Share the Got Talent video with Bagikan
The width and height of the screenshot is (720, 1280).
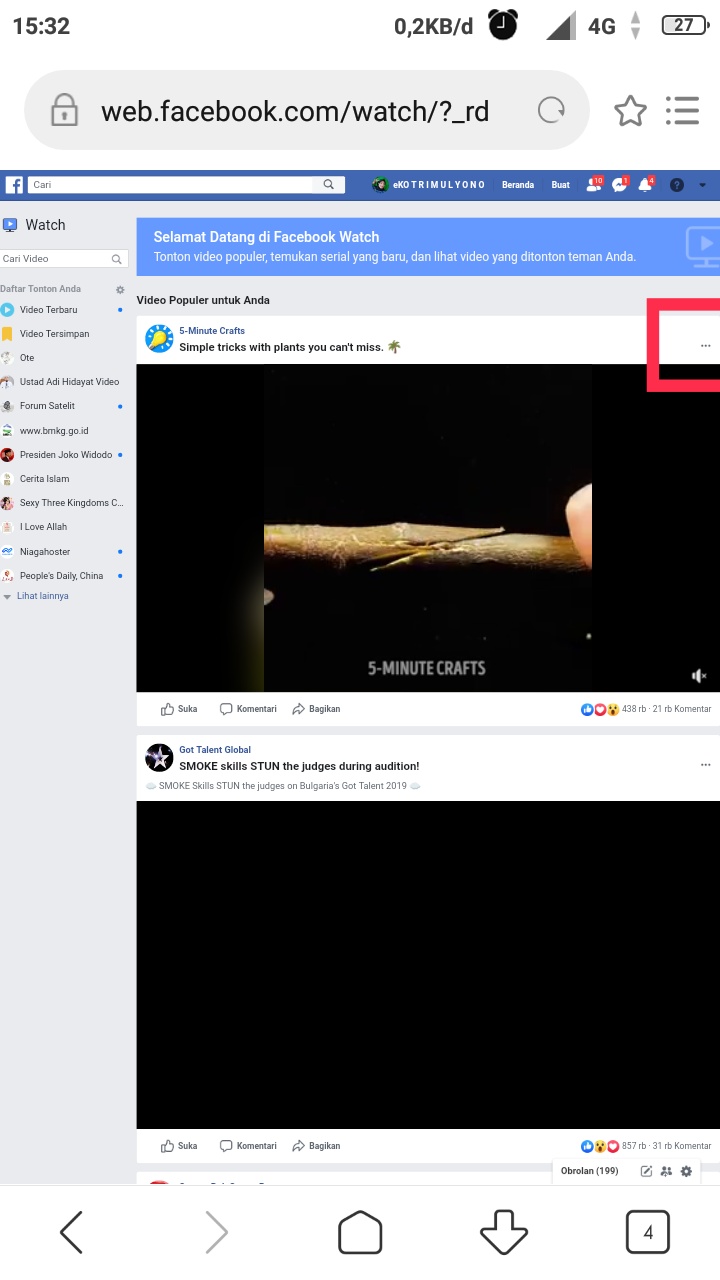click(x=316, y=1146)
